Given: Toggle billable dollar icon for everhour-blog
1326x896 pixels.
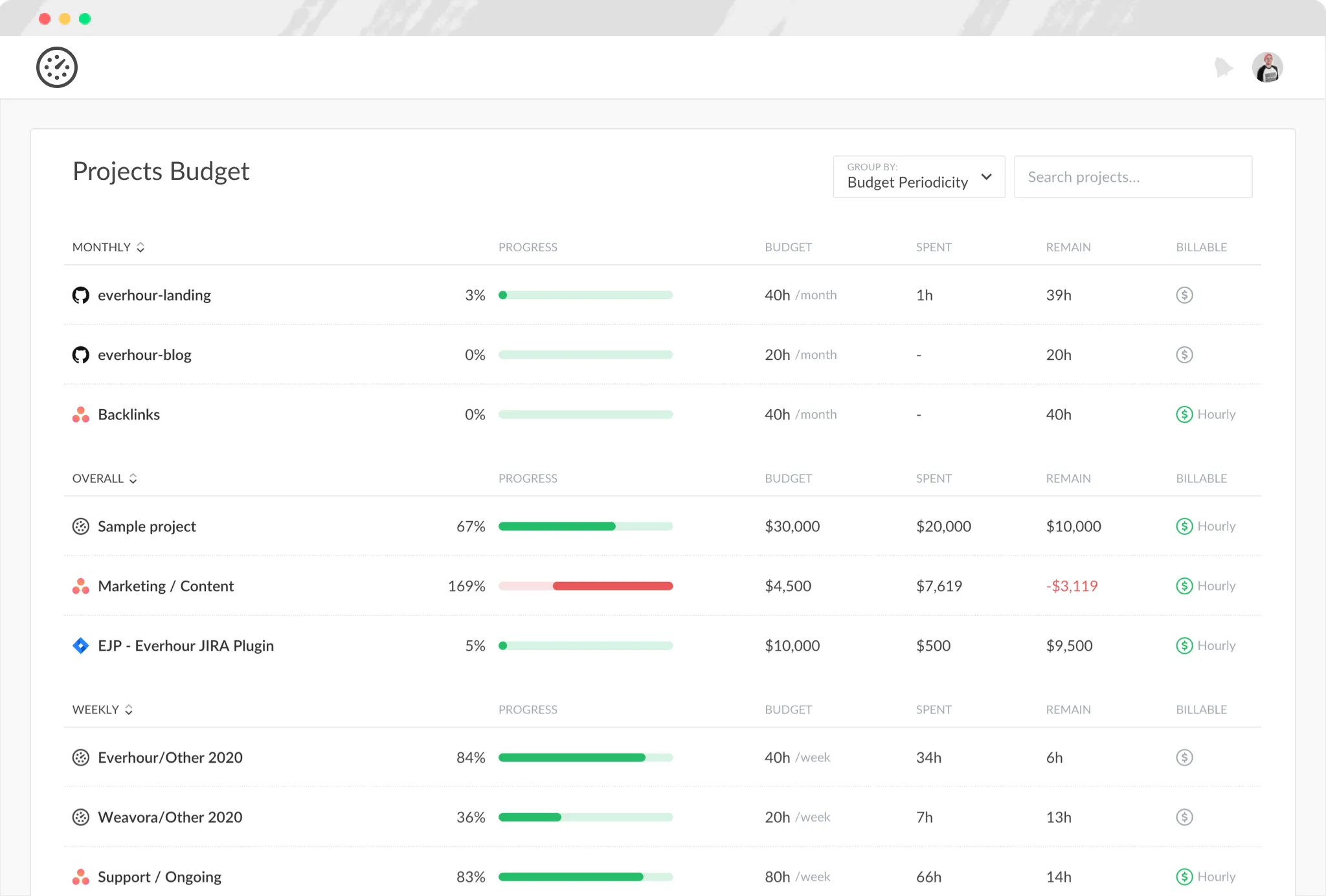Looking at the screenshot, I should (x=1184, y=355).
